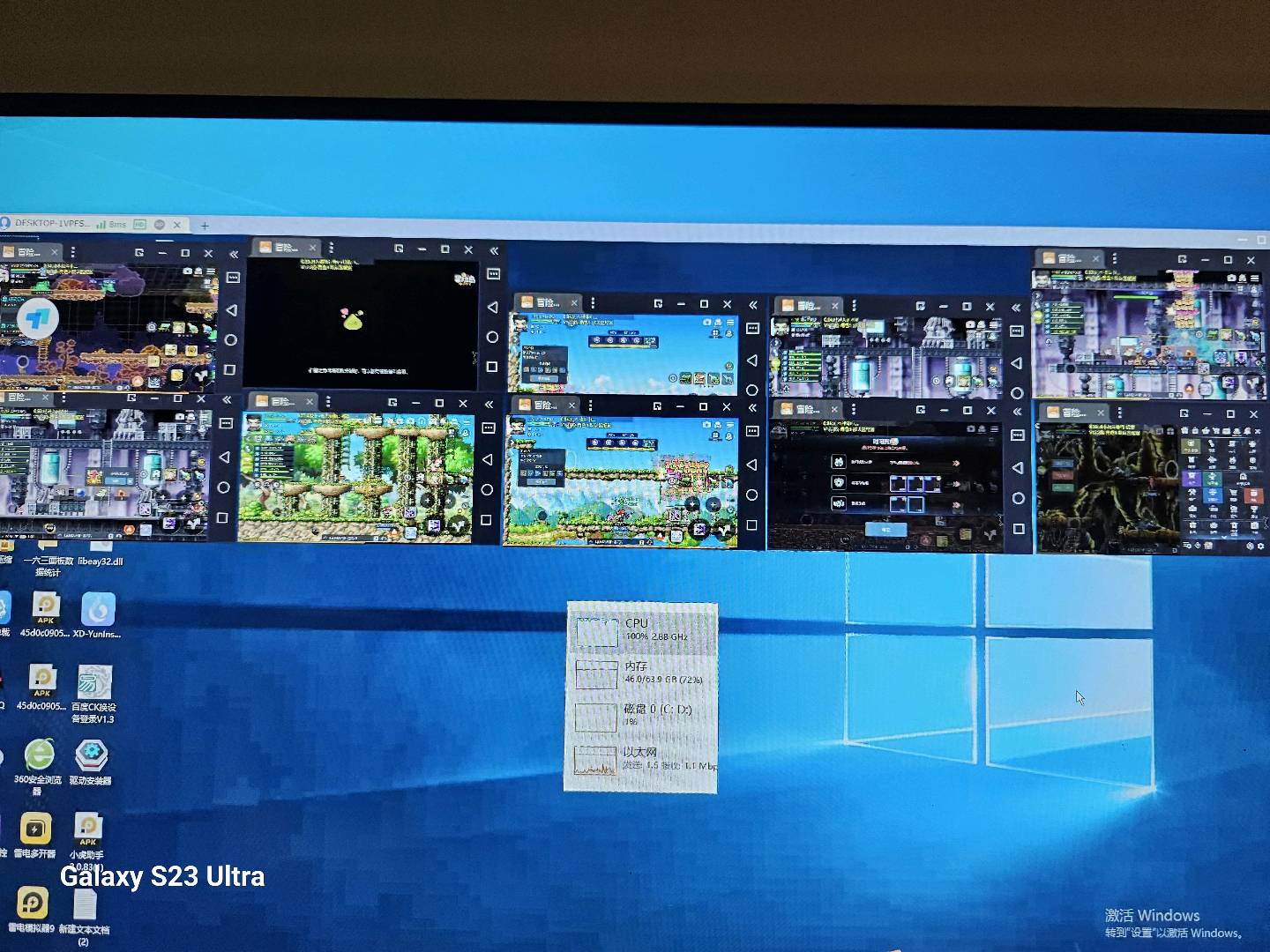Screen dimensions: 1270x952
Task: Open keyboard mapping icon beside dark dialog emulator
Action: pos(1017,435)
